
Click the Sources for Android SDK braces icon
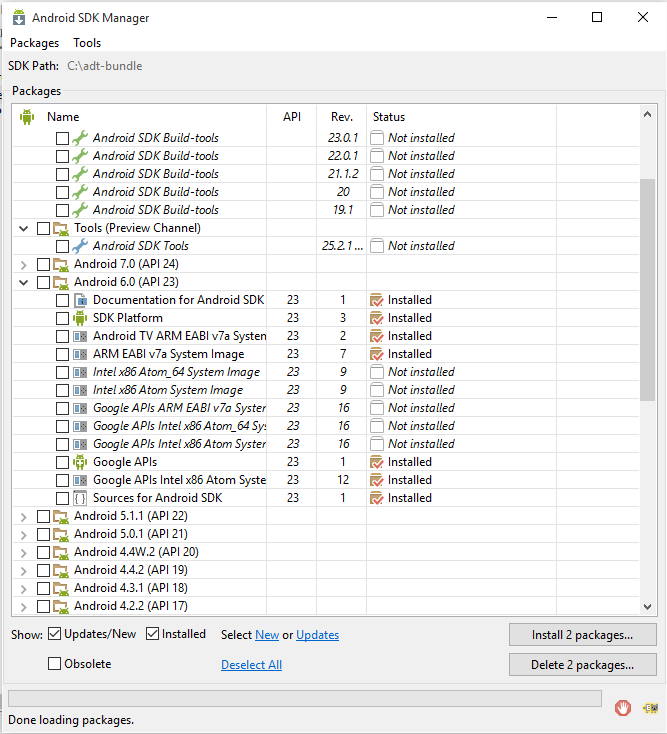[x=80, y=499]
